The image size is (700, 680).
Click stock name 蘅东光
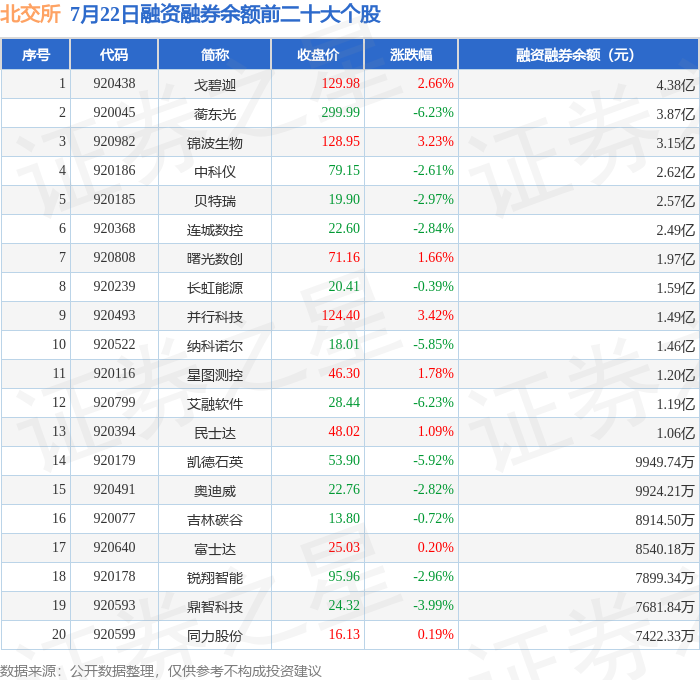pos(215,114)
